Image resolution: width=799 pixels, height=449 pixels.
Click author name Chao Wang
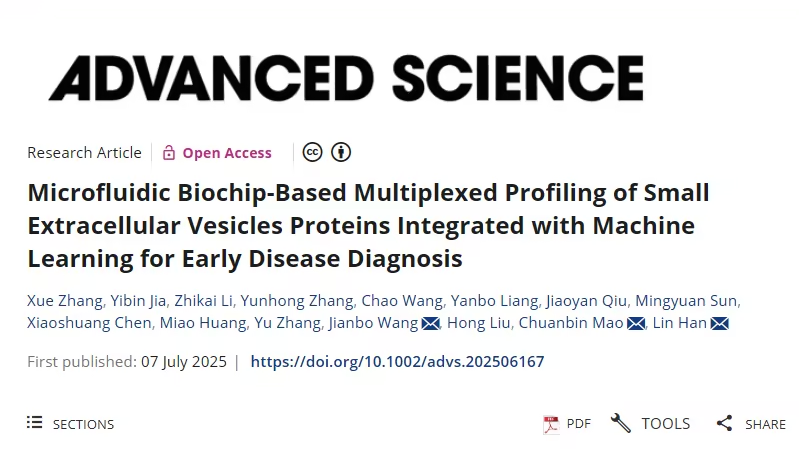(402, 301)
